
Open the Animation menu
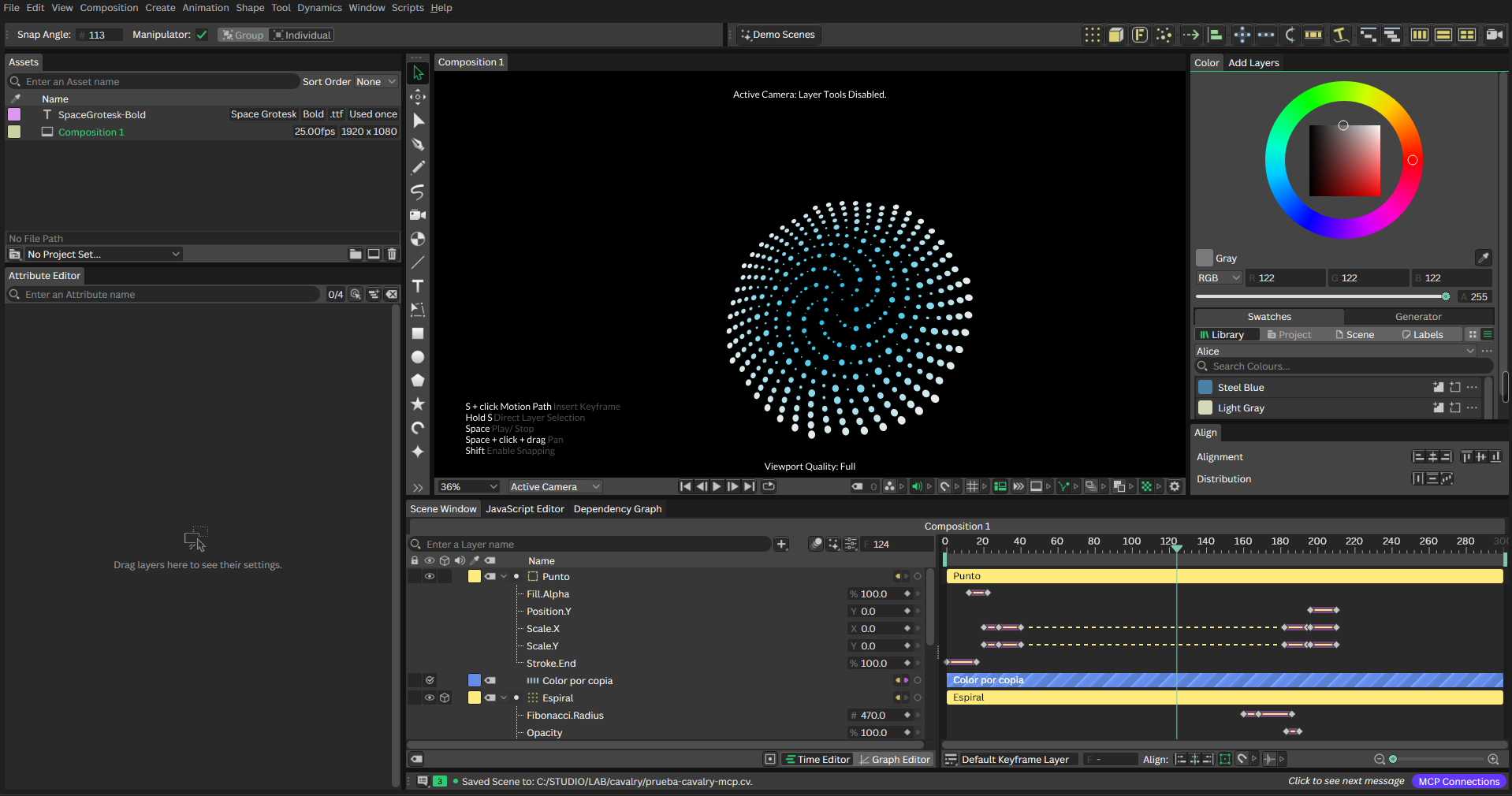[x=206, y=8]
